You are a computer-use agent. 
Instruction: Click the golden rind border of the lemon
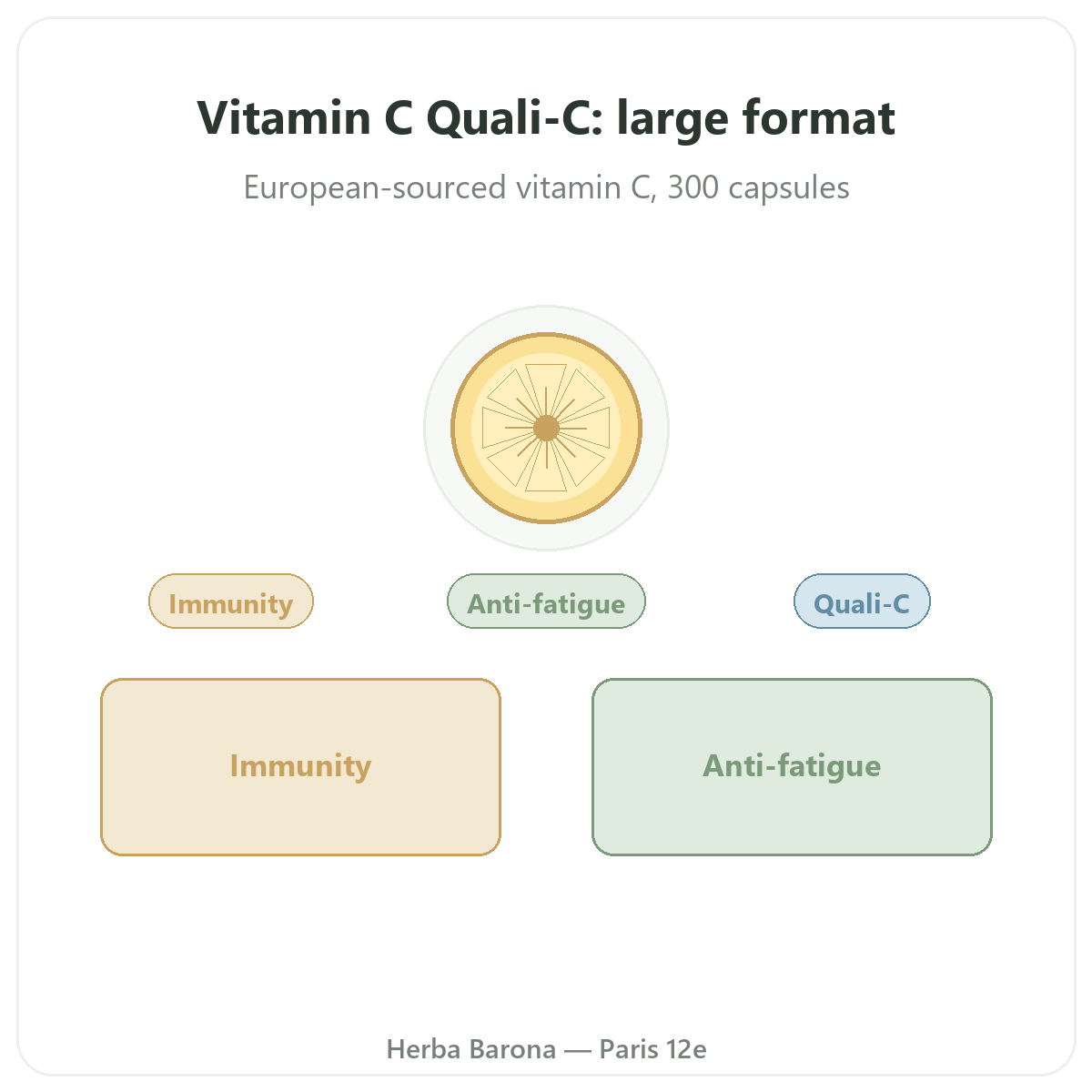tap(547, 337)
